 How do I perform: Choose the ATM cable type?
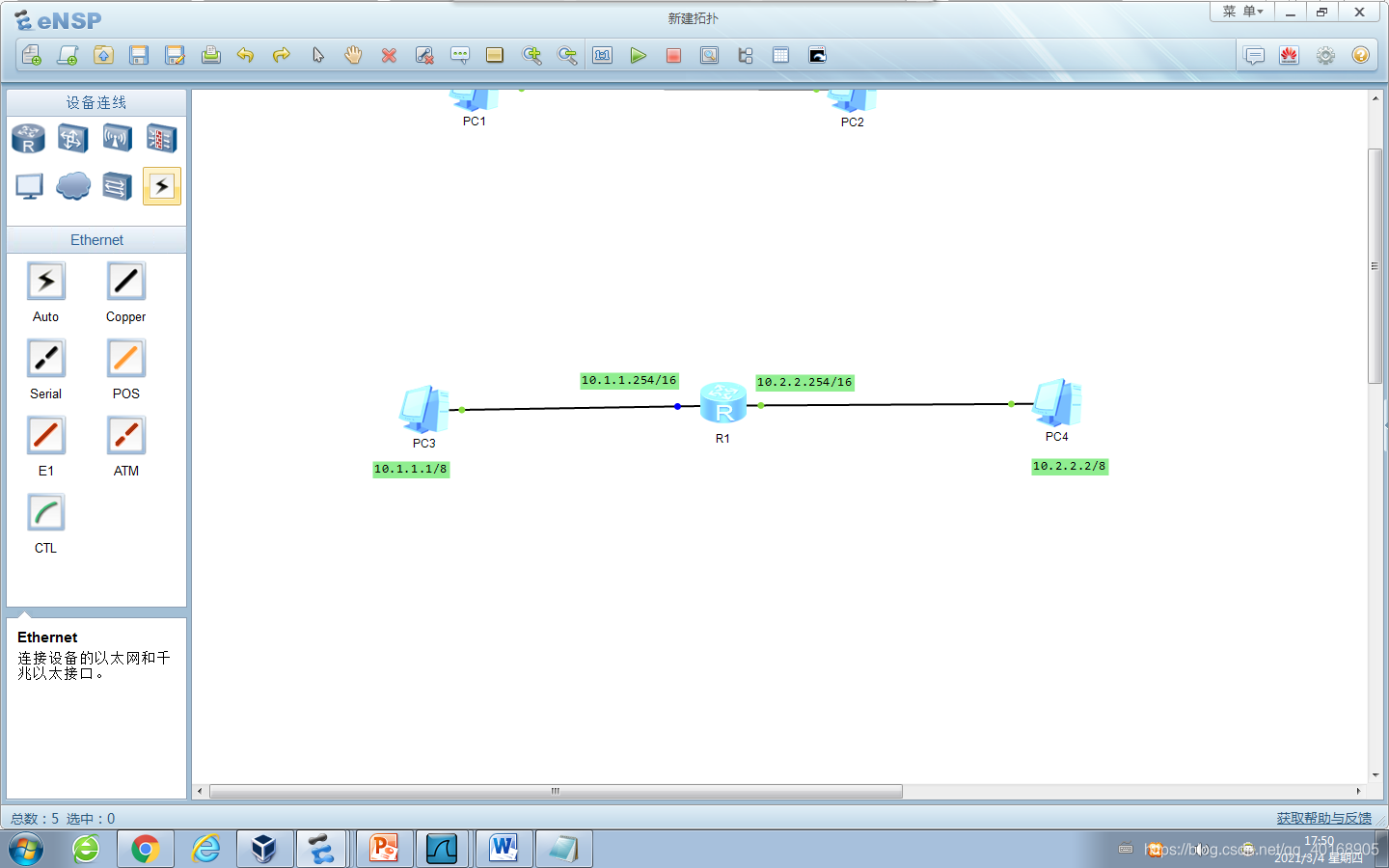[x=126, y=435]
